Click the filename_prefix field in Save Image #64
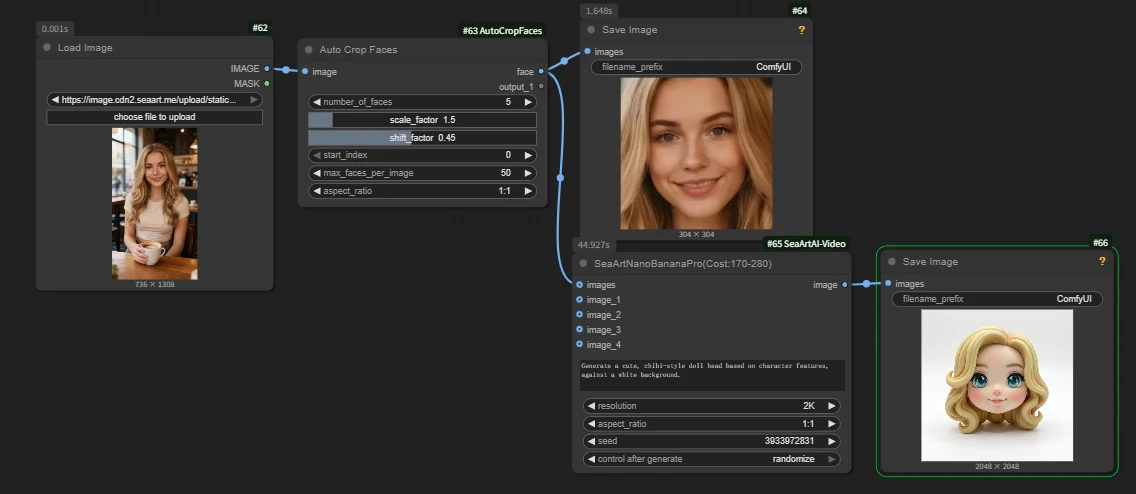This screenshot has height=494, width=1136. tap(696, 67)
